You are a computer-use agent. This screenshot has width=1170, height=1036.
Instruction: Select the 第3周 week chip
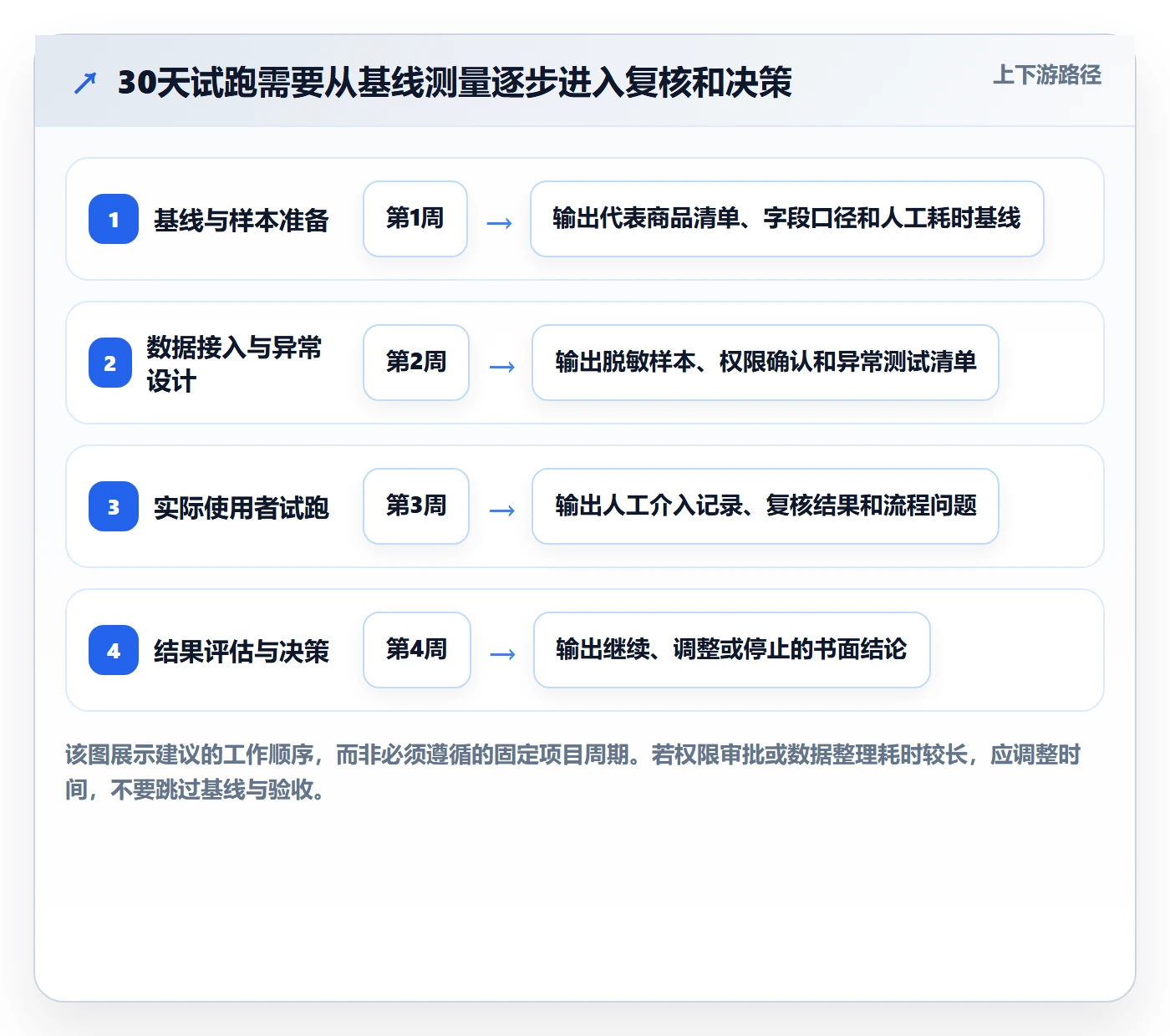point(416,506)
